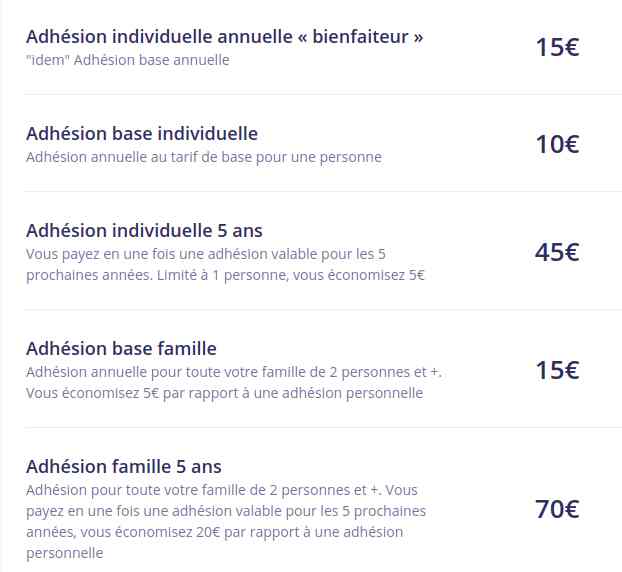Click the 10€ price
The width and height of the screenshot is (622, 572).
click(x=557, y=144)
